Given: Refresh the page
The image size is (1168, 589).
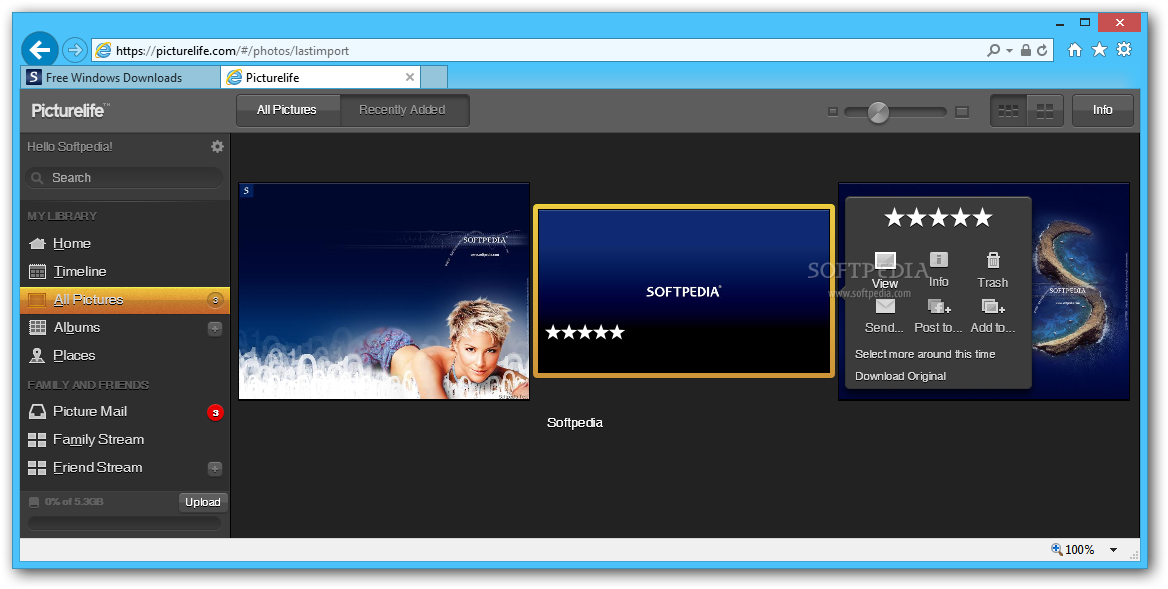Looking at the screenshot, I should [1042, 51].
